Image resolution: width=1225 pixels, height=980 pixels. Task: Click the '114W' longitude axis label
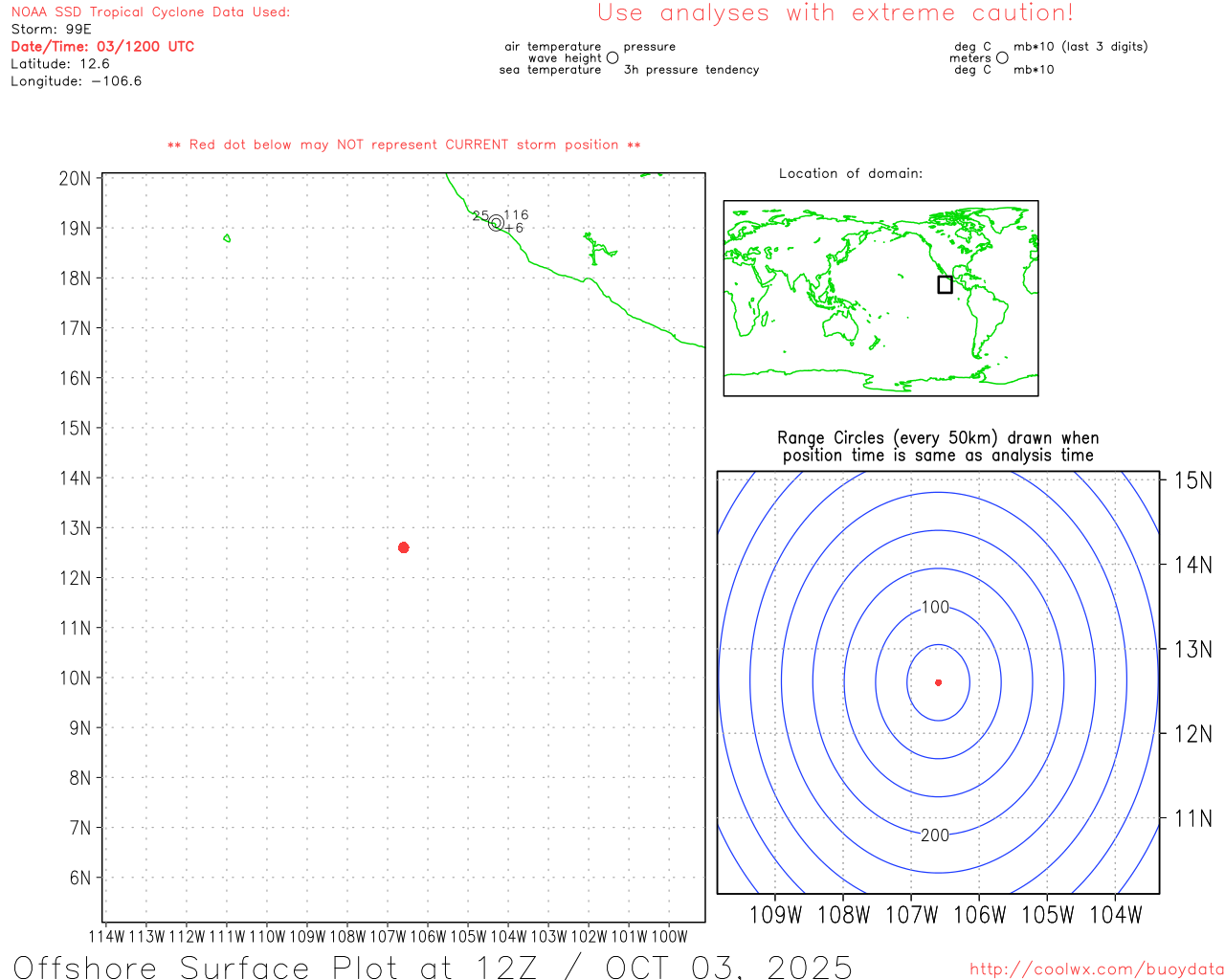[x=106, y=937]
